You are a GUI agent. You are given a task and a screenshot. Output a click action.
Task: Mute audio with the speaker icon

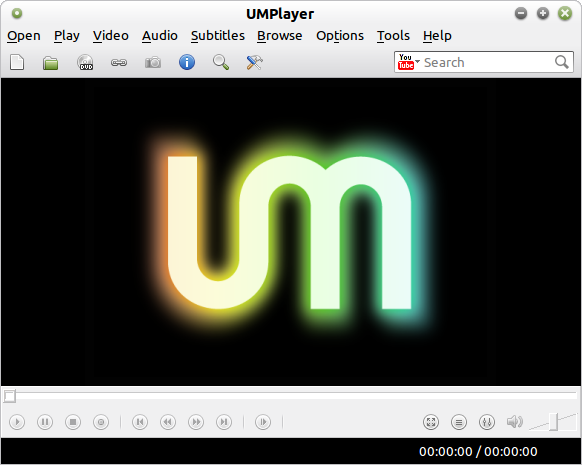pos(515,422)
